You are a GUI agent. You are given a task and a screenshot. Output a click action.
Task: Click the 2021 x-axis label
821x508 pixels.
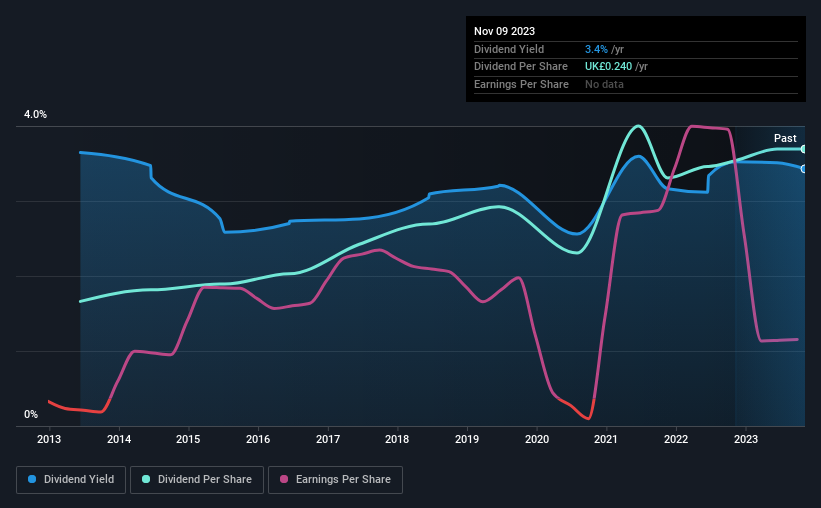(606, 439)
